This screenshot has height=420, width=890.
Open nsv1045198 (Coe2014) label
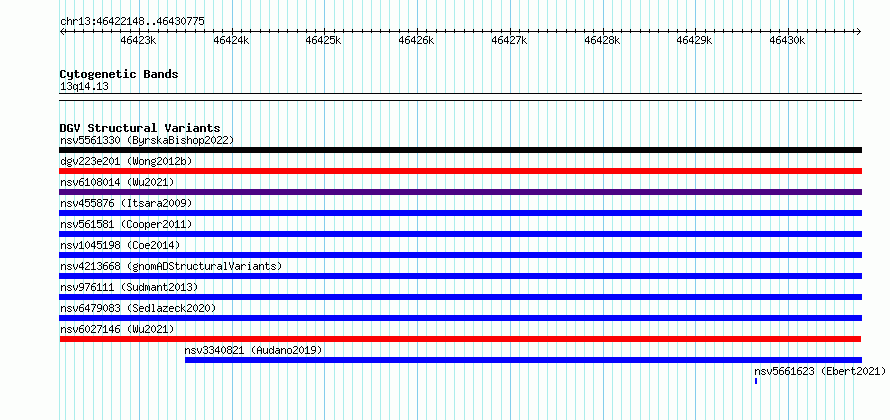120,245
